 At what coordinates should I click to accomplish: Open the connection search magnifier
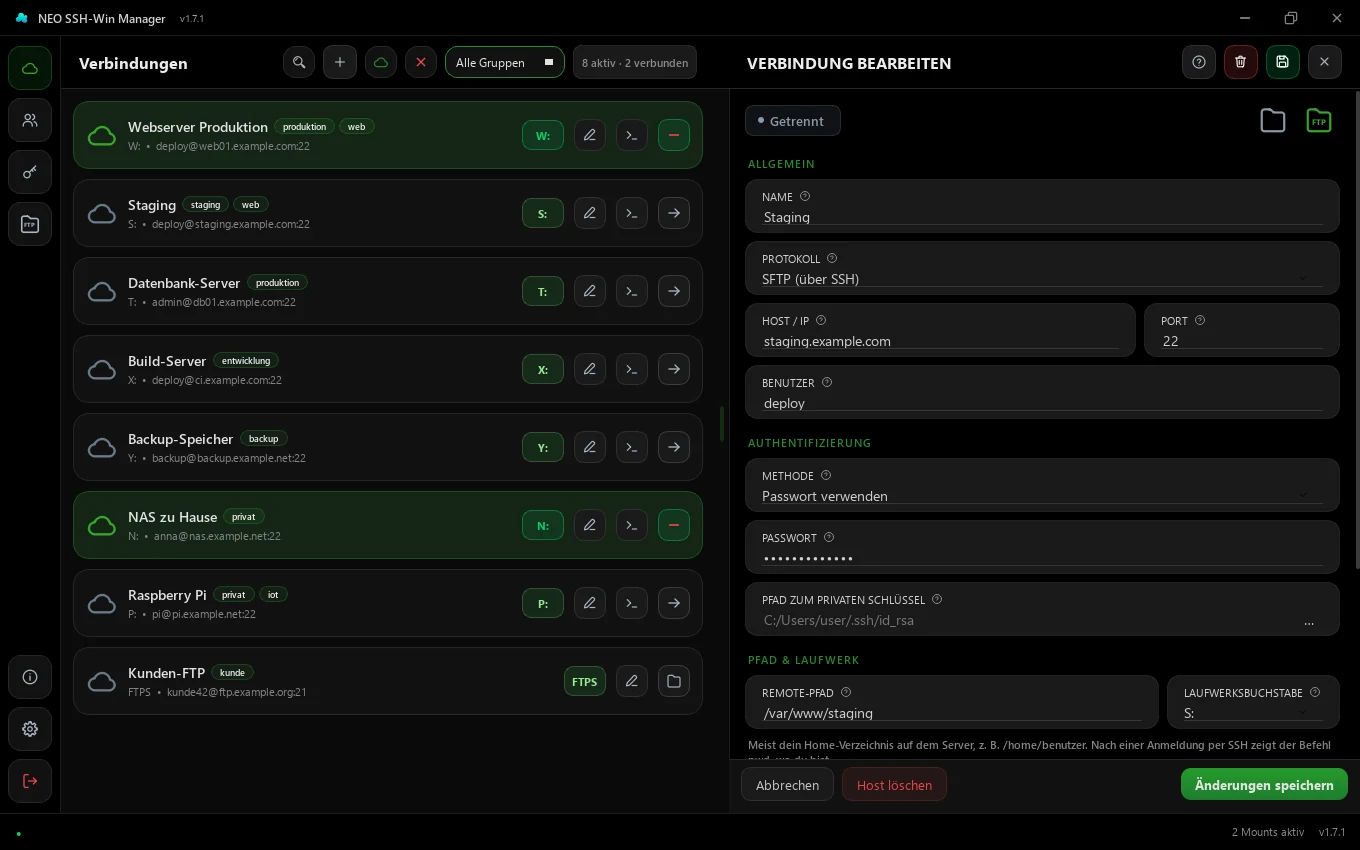click(x=299, y=62)
